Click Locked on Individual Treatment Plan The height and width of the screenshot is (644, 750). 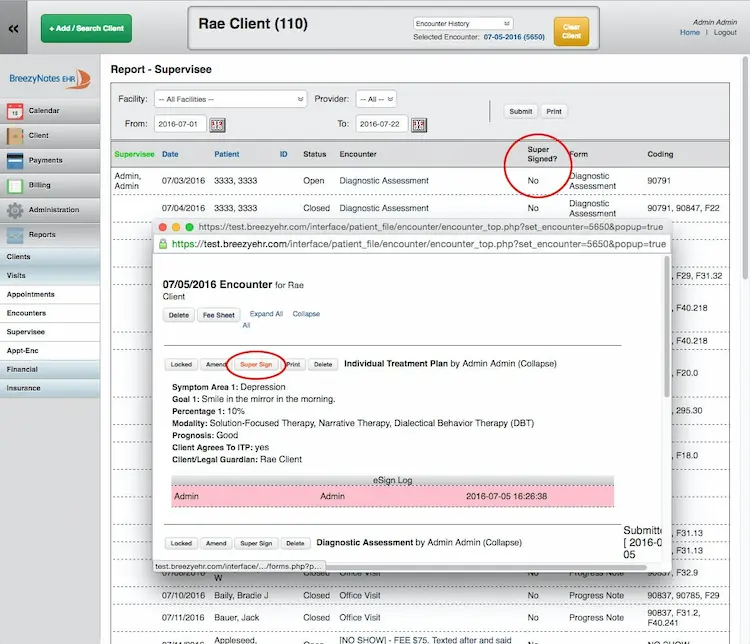(x=181, y=365)
